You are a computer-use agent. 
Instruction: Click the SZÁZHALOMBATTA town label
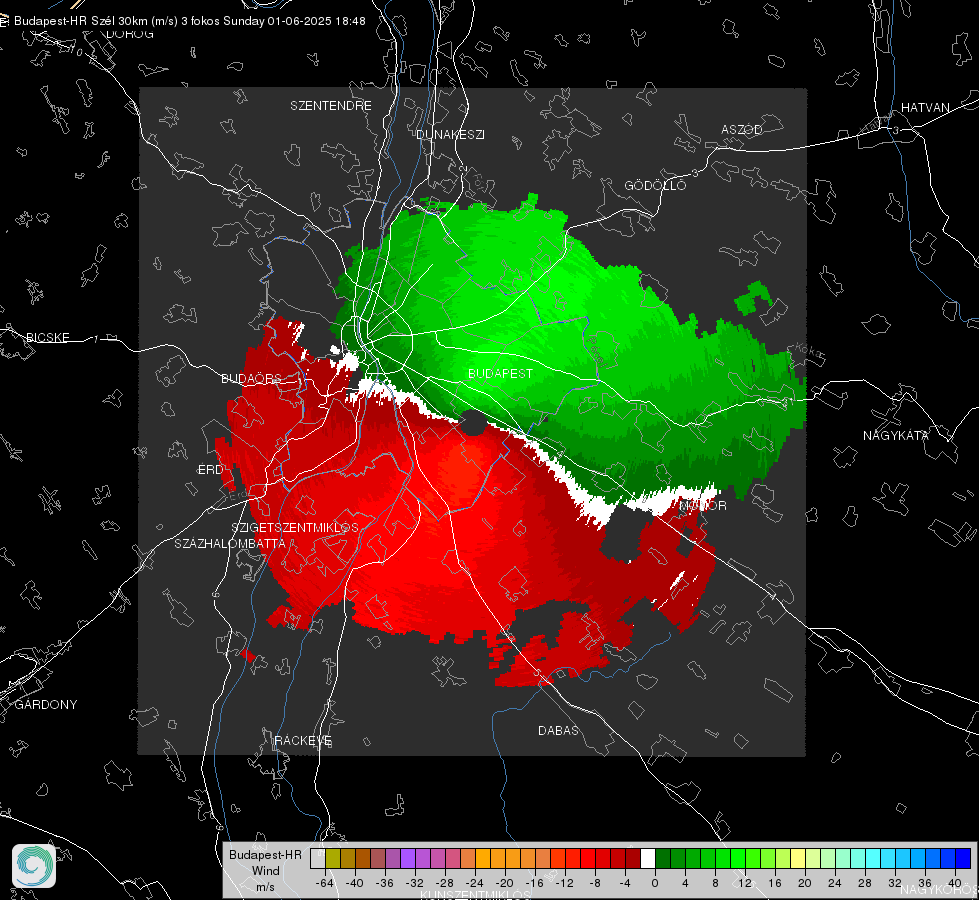(230, 544)
